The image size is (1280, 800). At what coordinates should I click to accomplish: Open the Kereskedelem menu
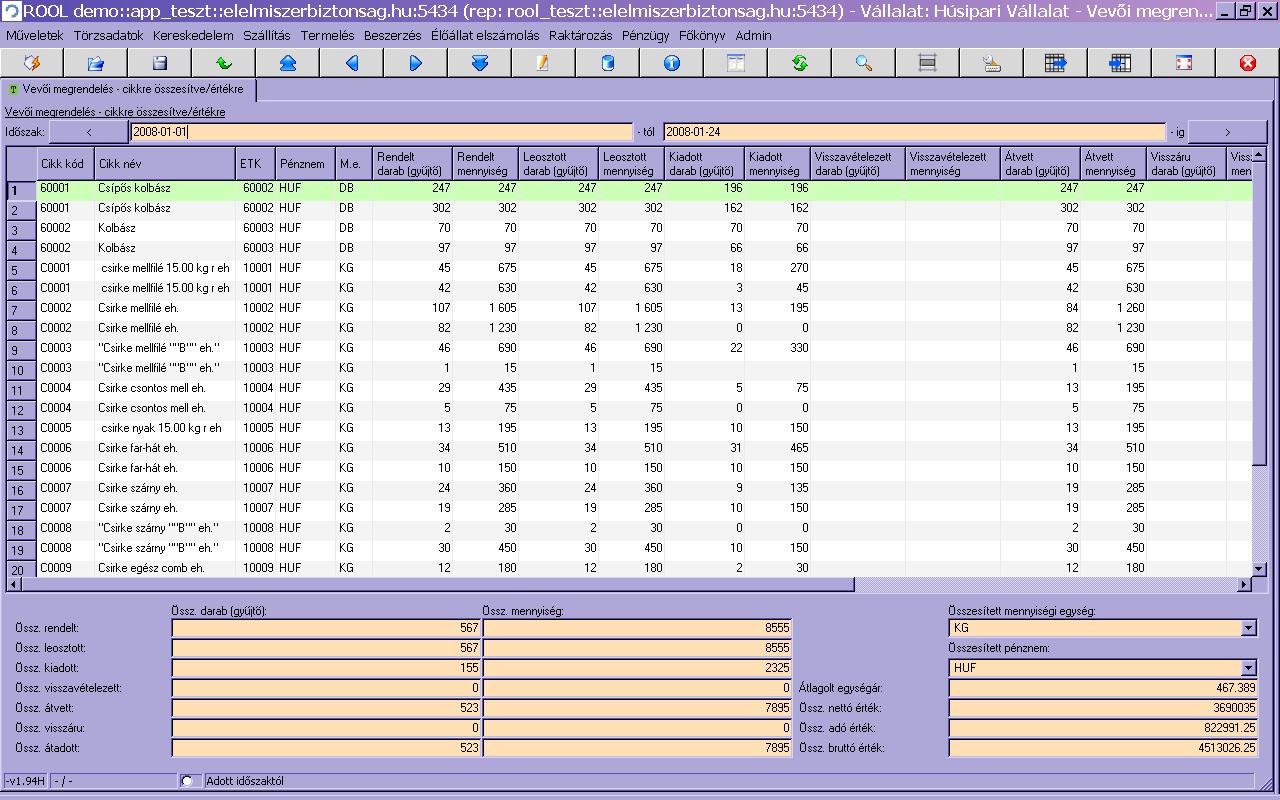pyautogui.click(x=193, y=35)
